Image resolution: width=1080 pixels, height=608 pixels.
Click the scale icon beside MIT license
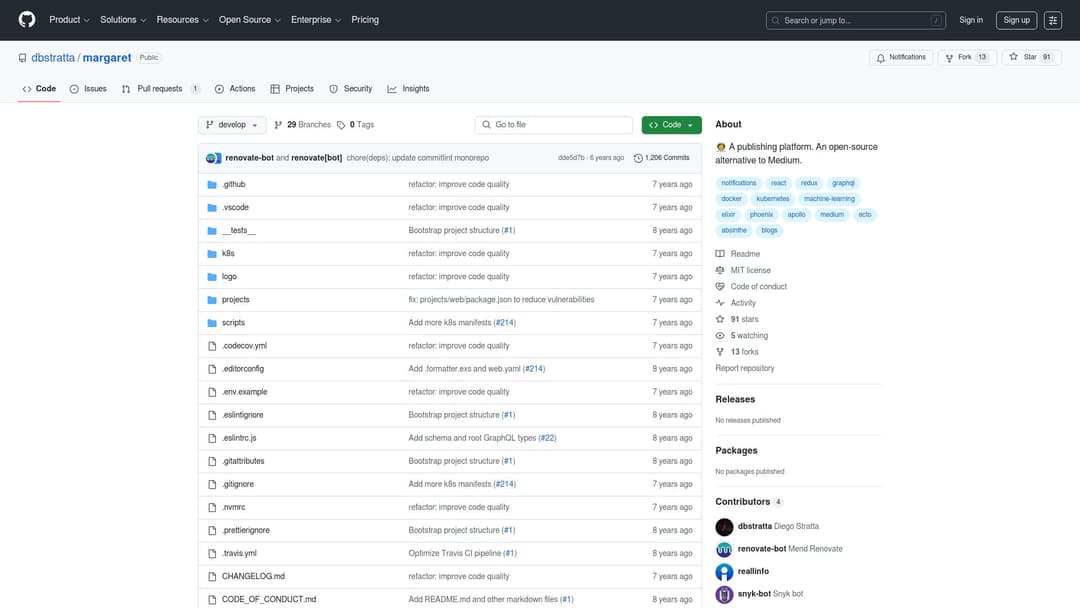[720, 271]
